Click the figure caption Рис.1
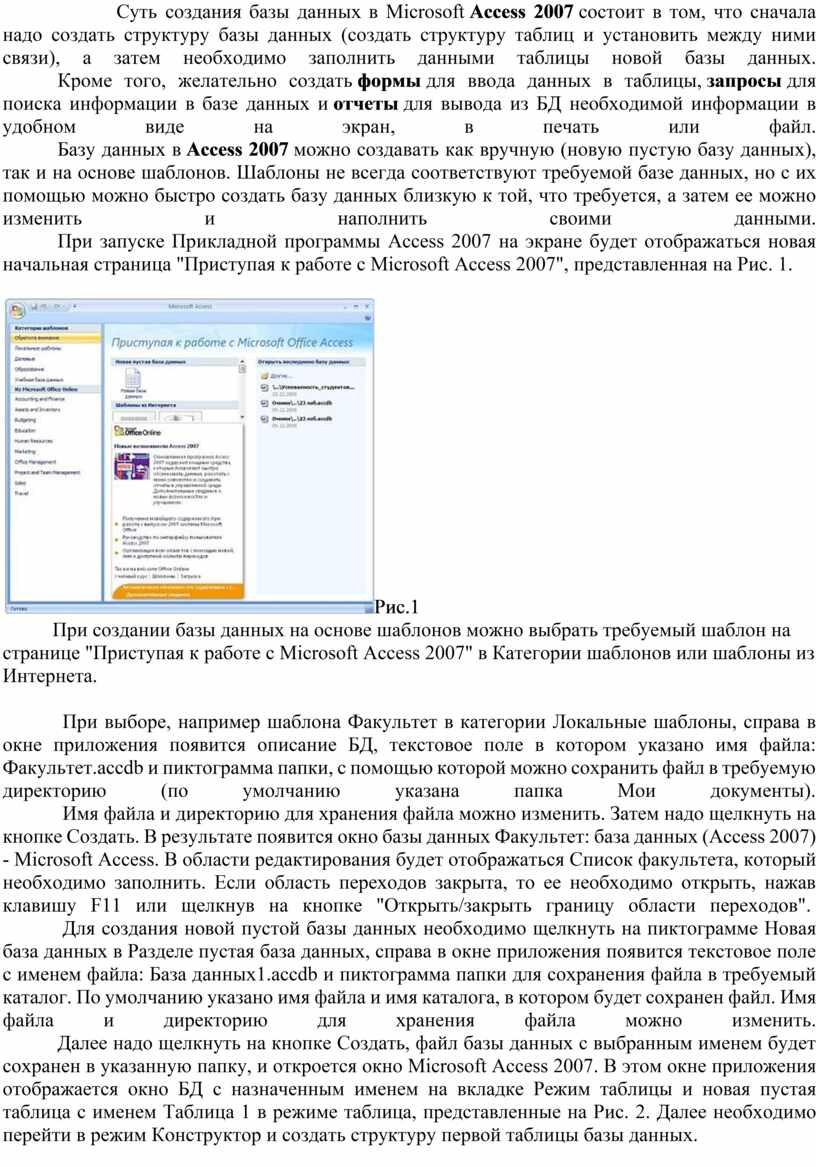The image size is (816, 1167). (x=396, y=607)
